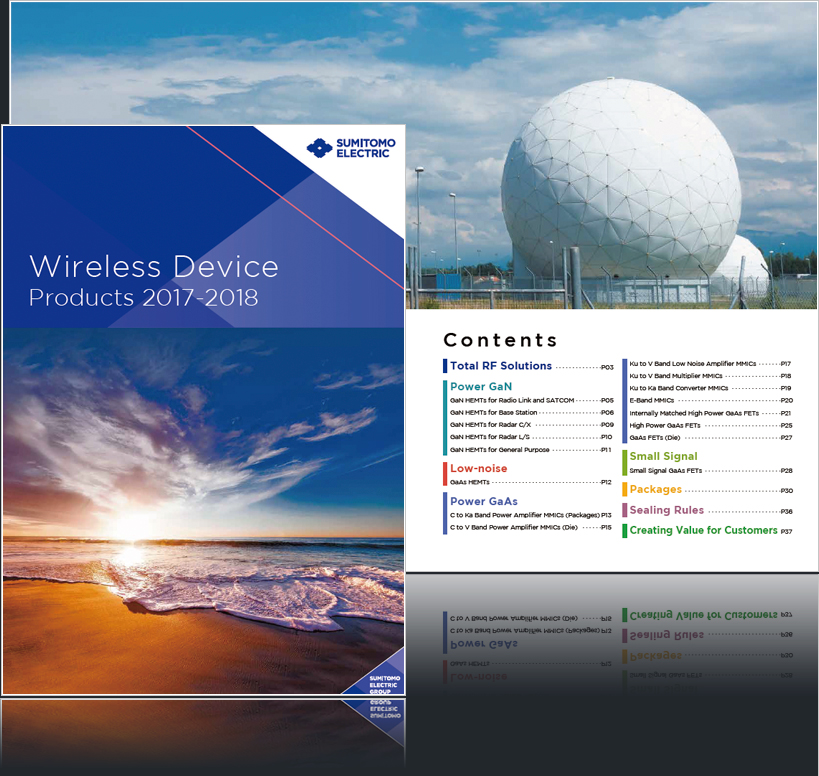Open the Sealing Rules section

[666, 510]
